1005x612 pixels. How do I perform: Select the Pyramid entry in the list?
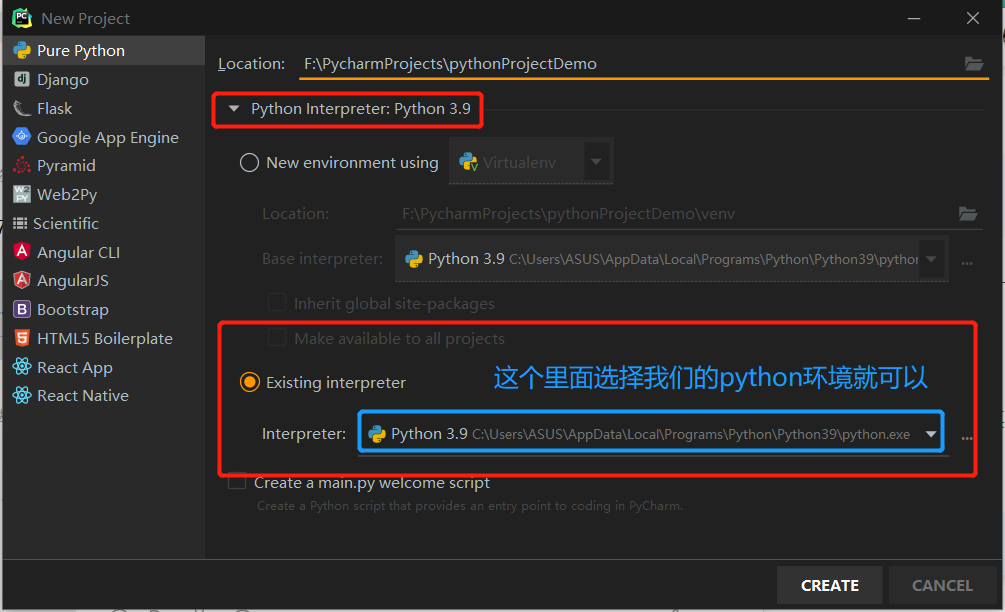tap(104, 165)
